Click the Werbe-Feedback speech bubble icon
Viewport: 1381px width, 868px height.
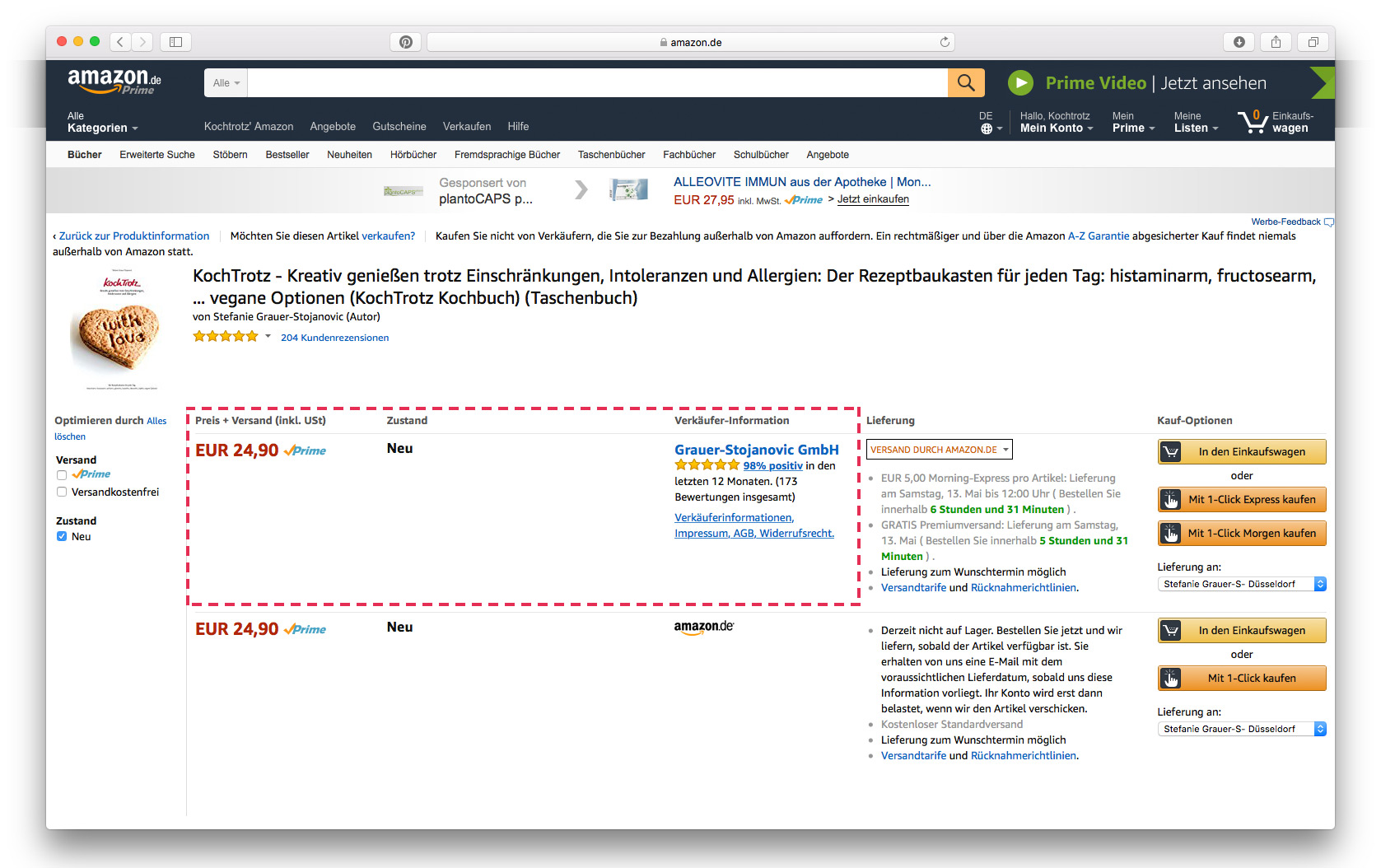coord(1328,222)
